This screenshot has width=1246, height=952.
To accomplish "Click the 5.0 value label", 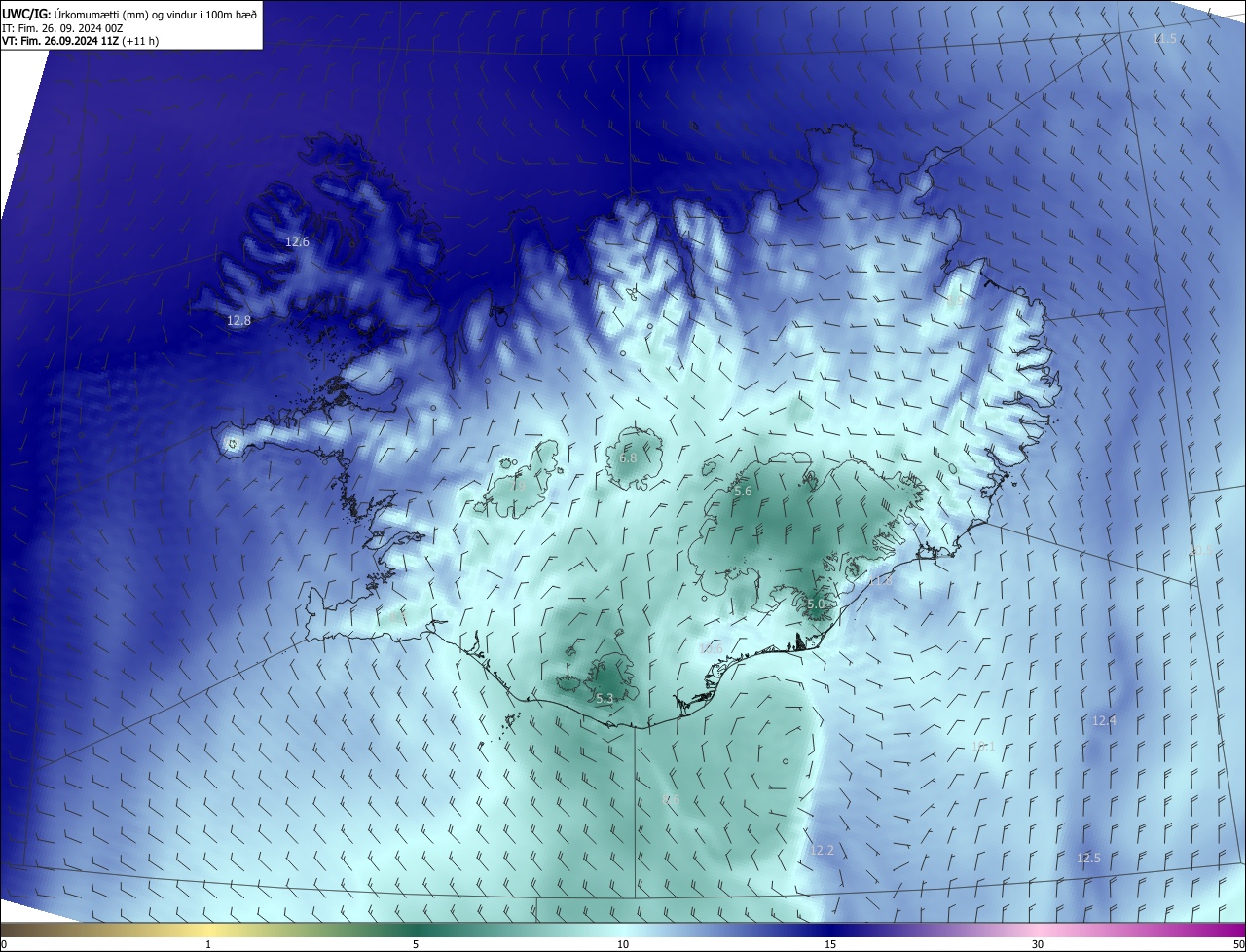I will coord(816,604).
